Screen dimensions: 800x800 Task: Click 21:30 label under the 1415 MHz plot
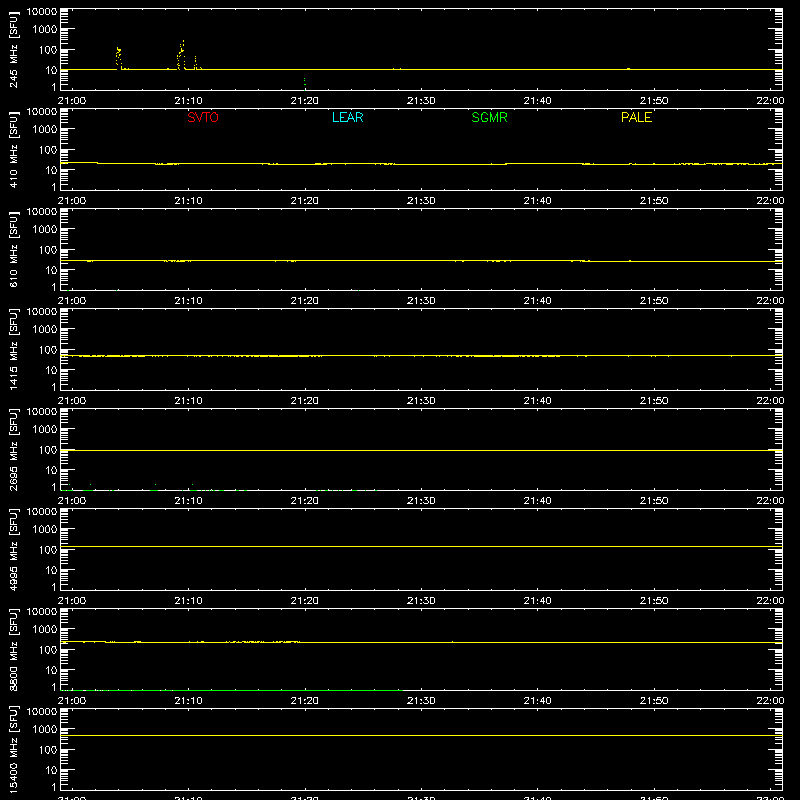coord(421,401)
